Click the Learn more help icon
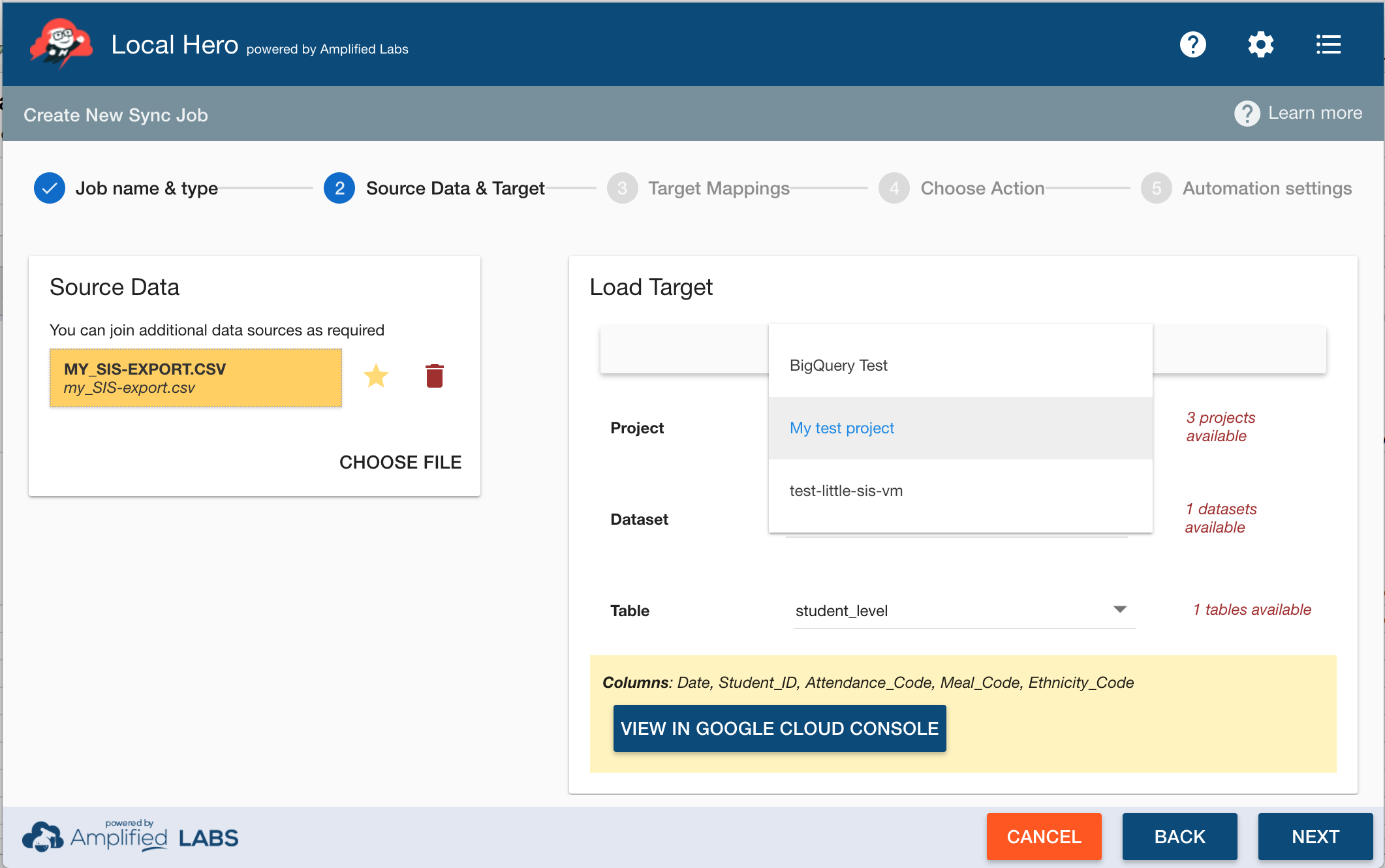Image resolution: width=1385 pixels, height=868 pixels. [x=1247, y=114]
